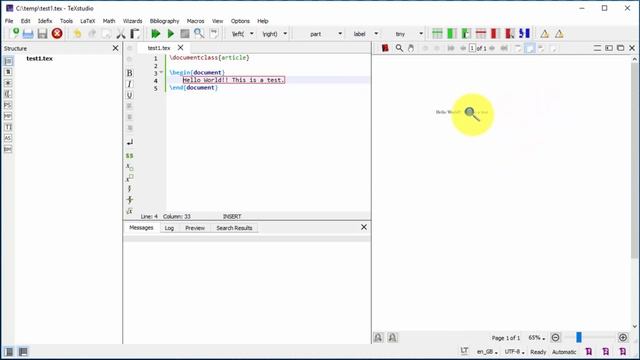
Task: Toggle the bottom panel button at the bottom left
Action: coord(23,351)
